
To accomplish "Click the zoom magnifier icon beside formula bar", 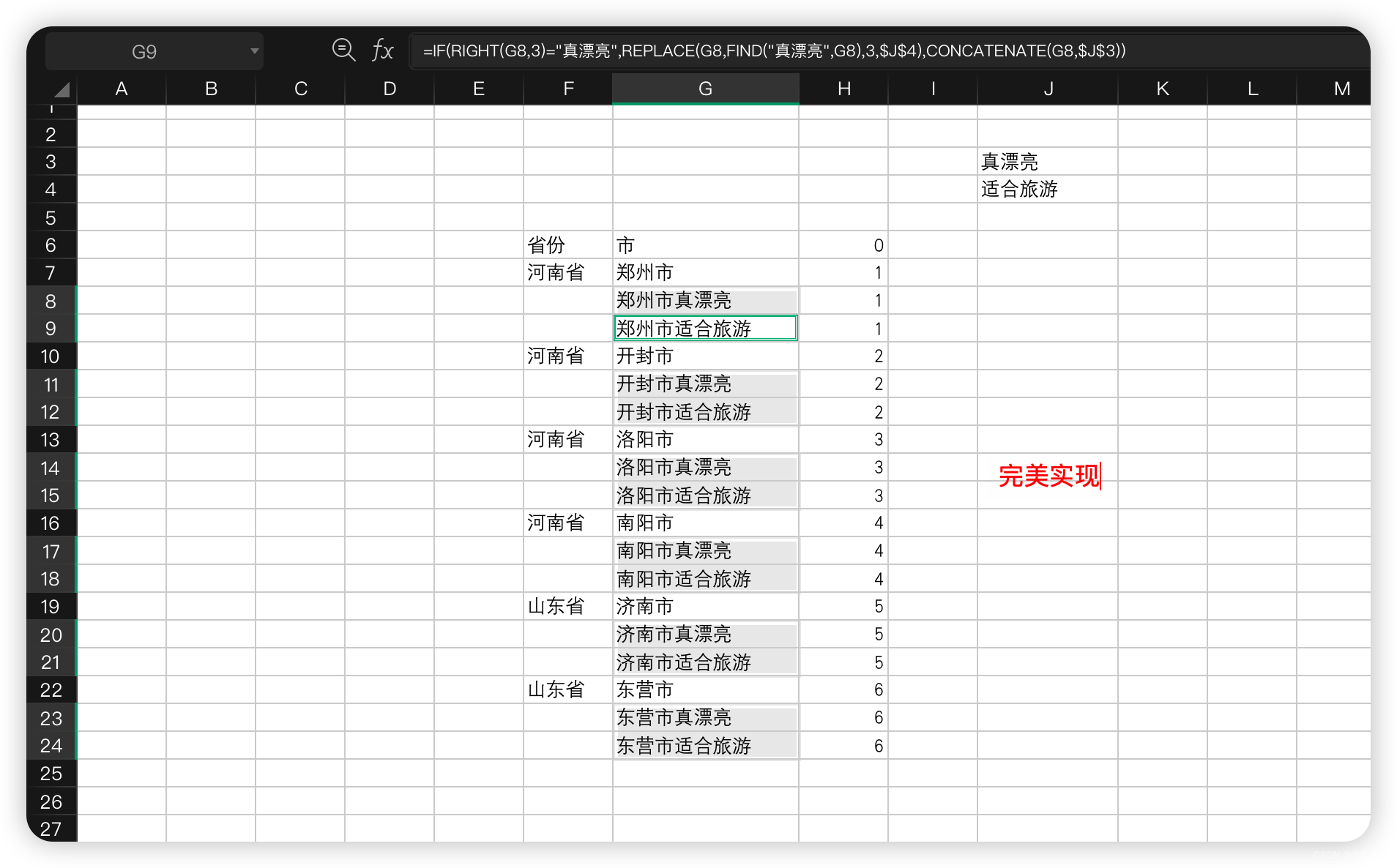I will 343,50.
